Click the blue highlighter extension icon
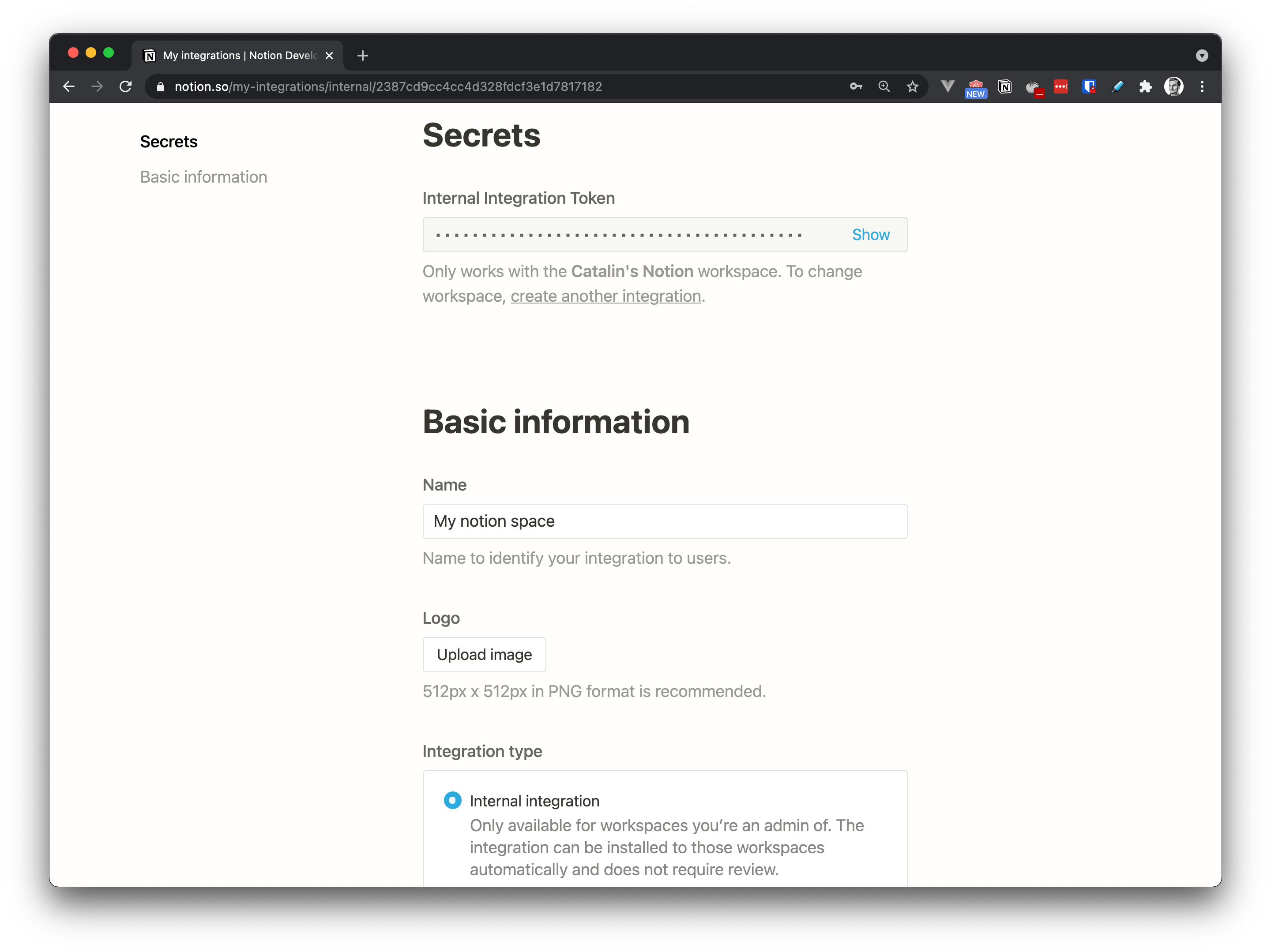Image resolution: width=1271 pixels, height=952 pixels. tap(1117, 87)
